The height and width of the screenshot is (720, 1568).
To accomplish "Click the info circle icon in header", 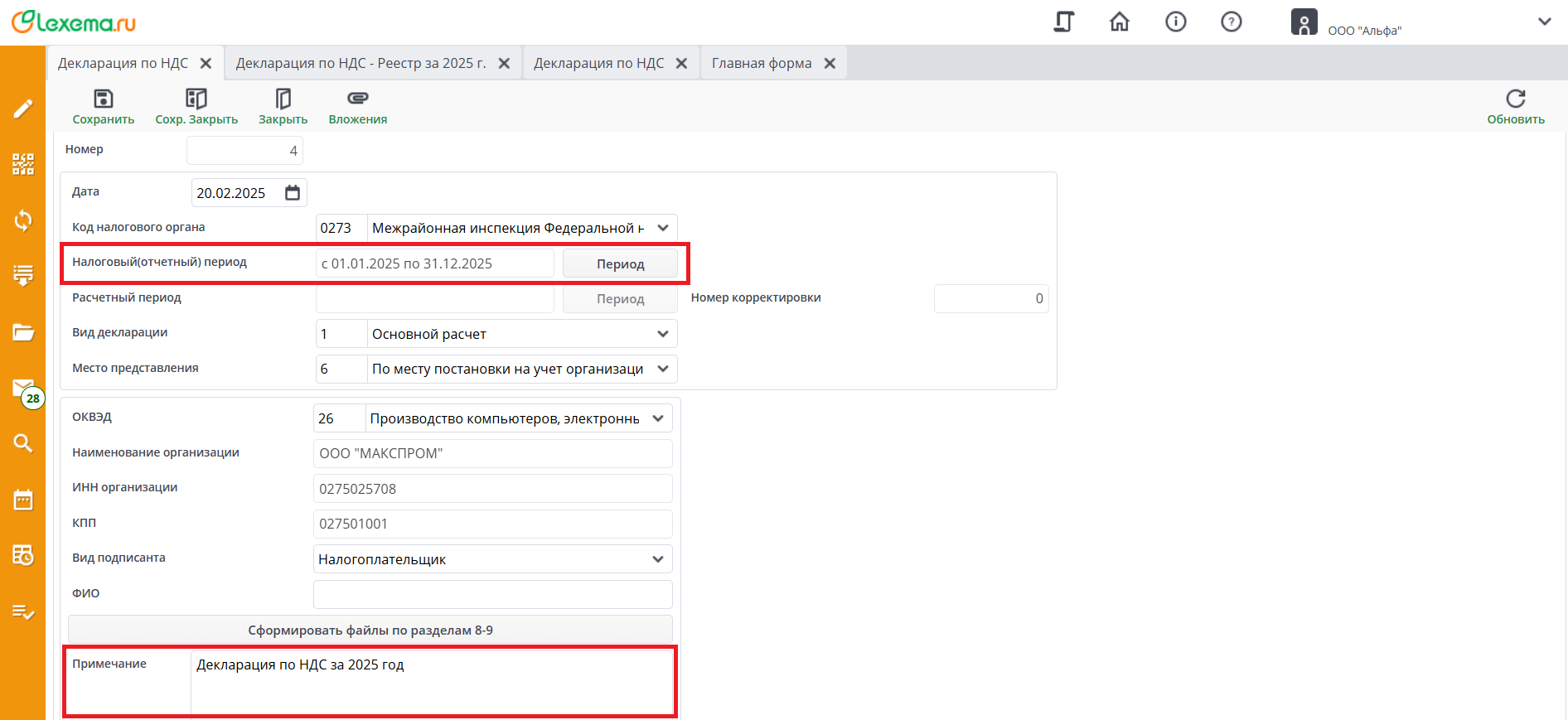I will pyautogui.click(x=1175, y=22).
